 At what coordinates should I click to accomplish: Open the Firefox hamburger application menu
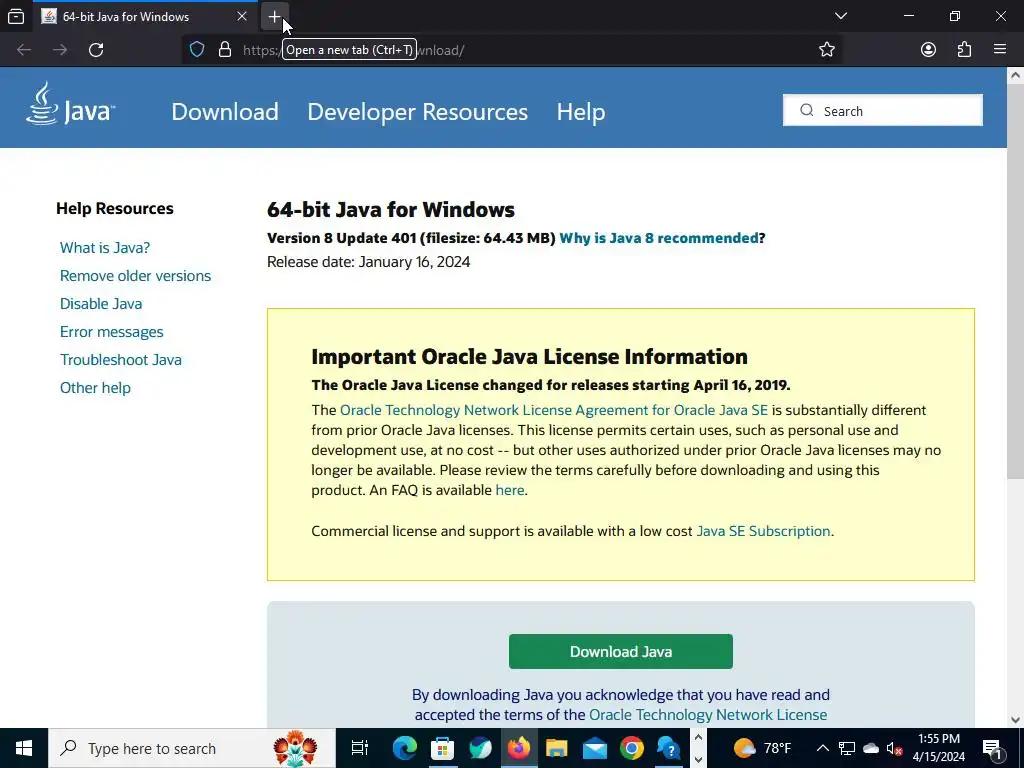coord(1000,50)
